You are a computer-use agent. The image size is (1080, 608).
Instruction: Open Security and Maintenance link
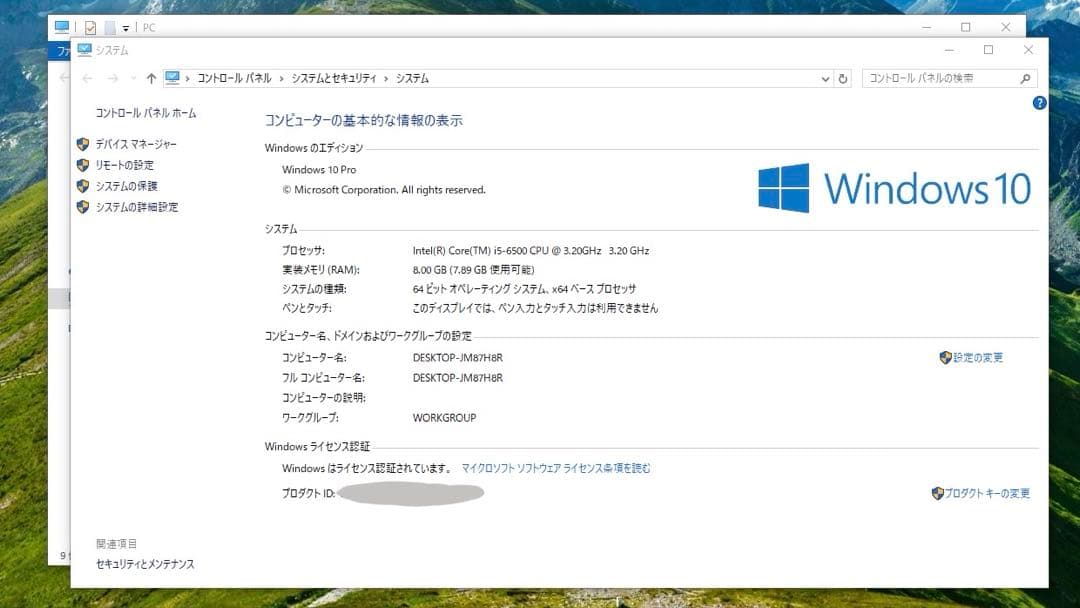[x=145, y=564]
